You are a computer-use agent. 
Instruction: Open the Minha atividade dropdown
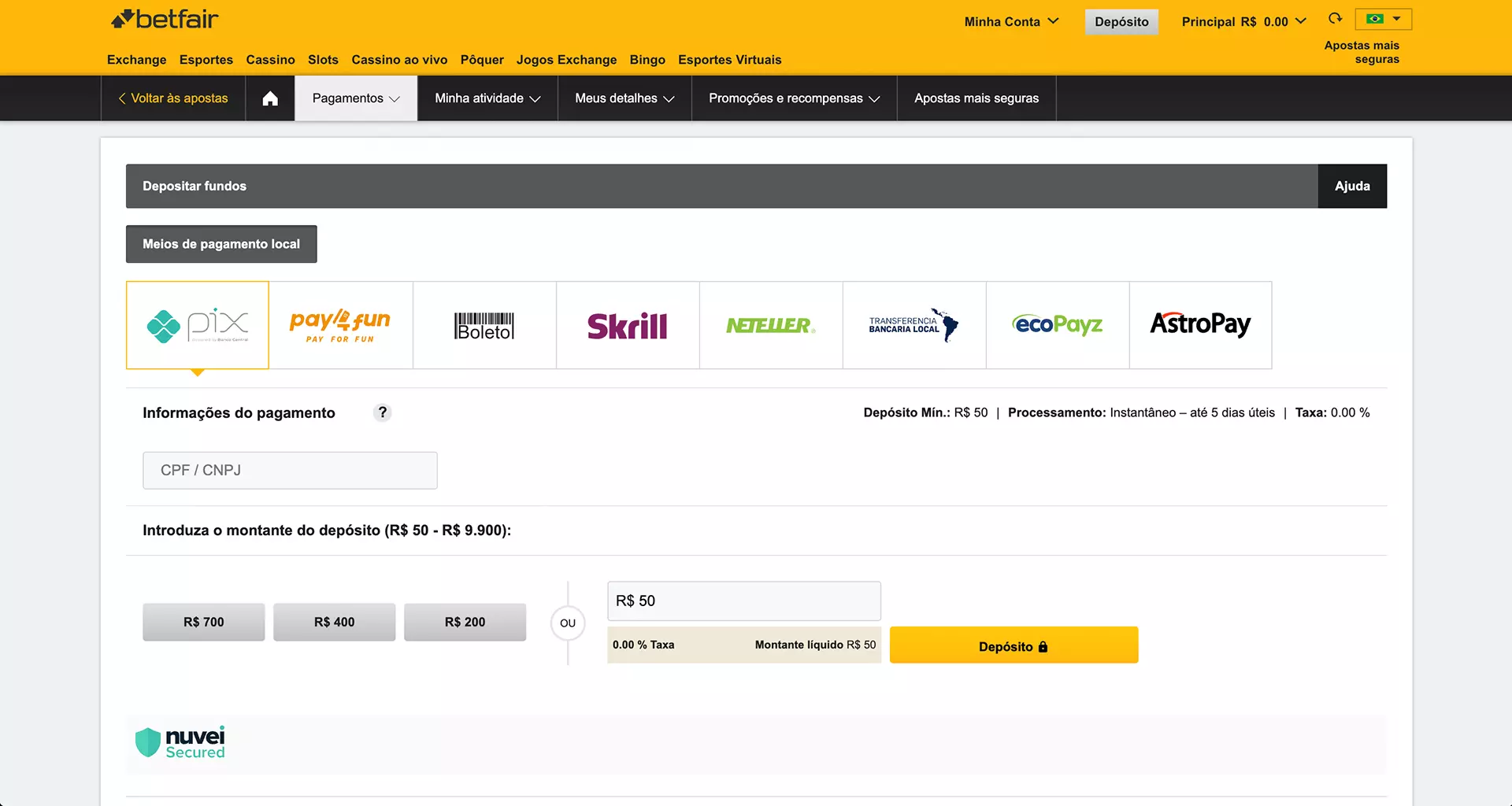click(487, 98)
